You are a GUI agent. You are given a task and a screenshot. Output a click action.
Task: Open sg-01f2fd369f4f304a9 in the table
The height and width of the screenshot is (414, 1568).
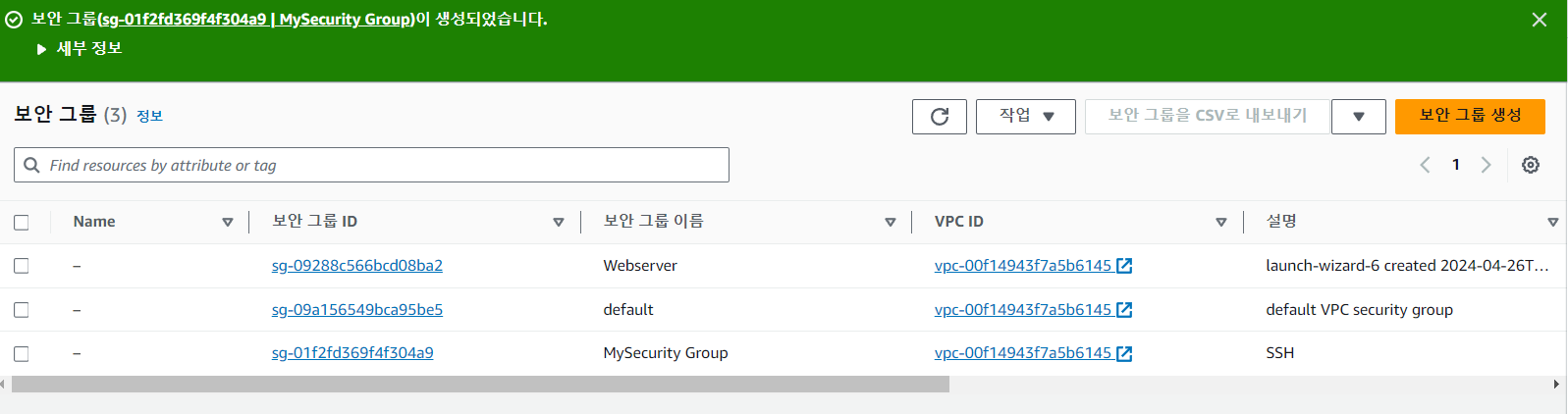(x=352, y=353)
